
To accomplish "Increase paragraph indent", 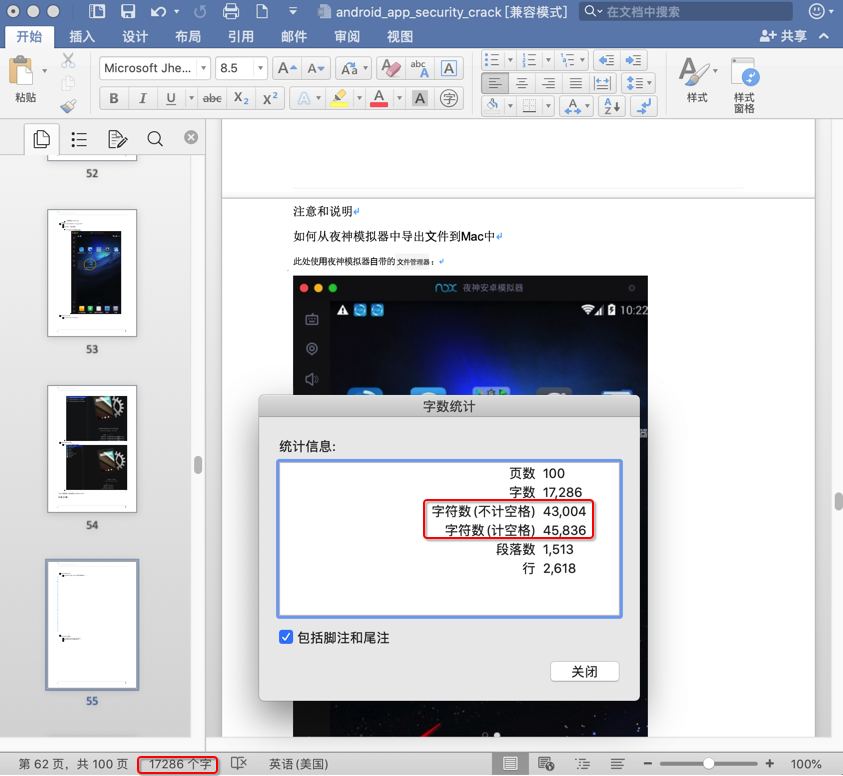I will [x=633, y=60].
